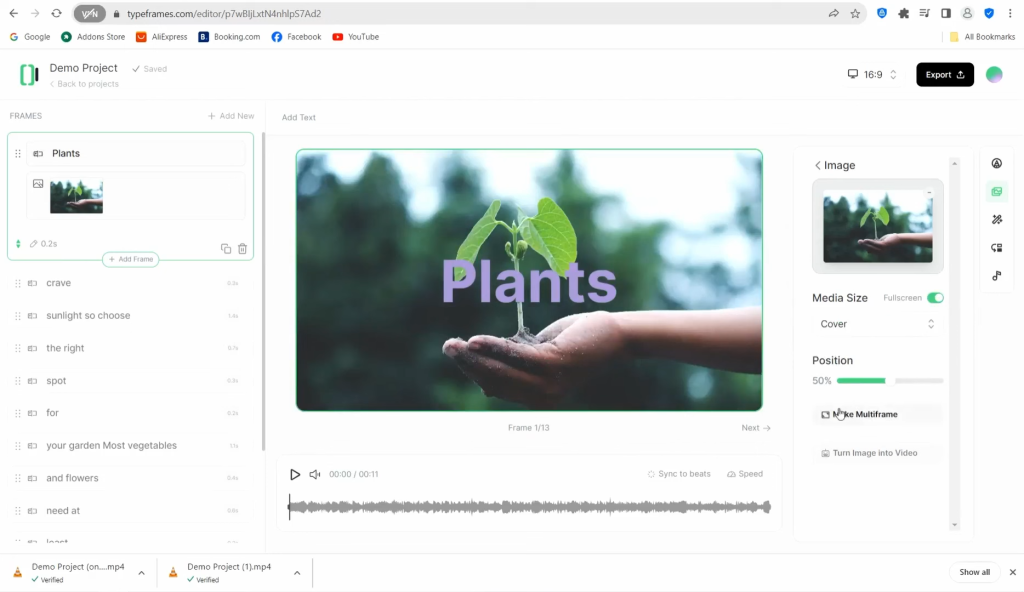Delete the Plants frame with trash icon
Image resolution: width=1024 pixels, height=592 pixels.
[242, 248]
